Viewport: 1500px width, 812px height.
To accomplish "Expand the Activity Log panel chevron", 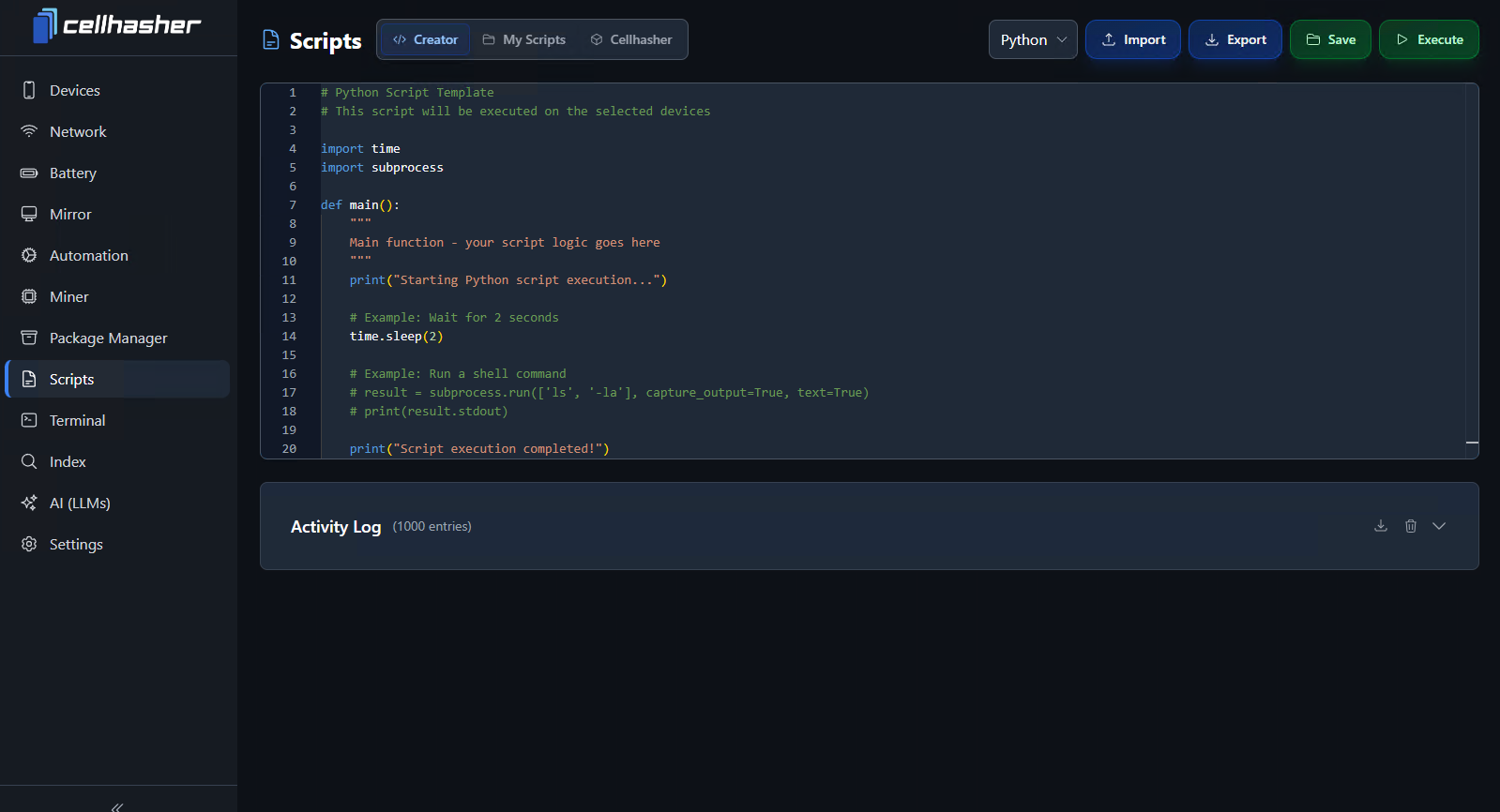I will click(1438, 526).
